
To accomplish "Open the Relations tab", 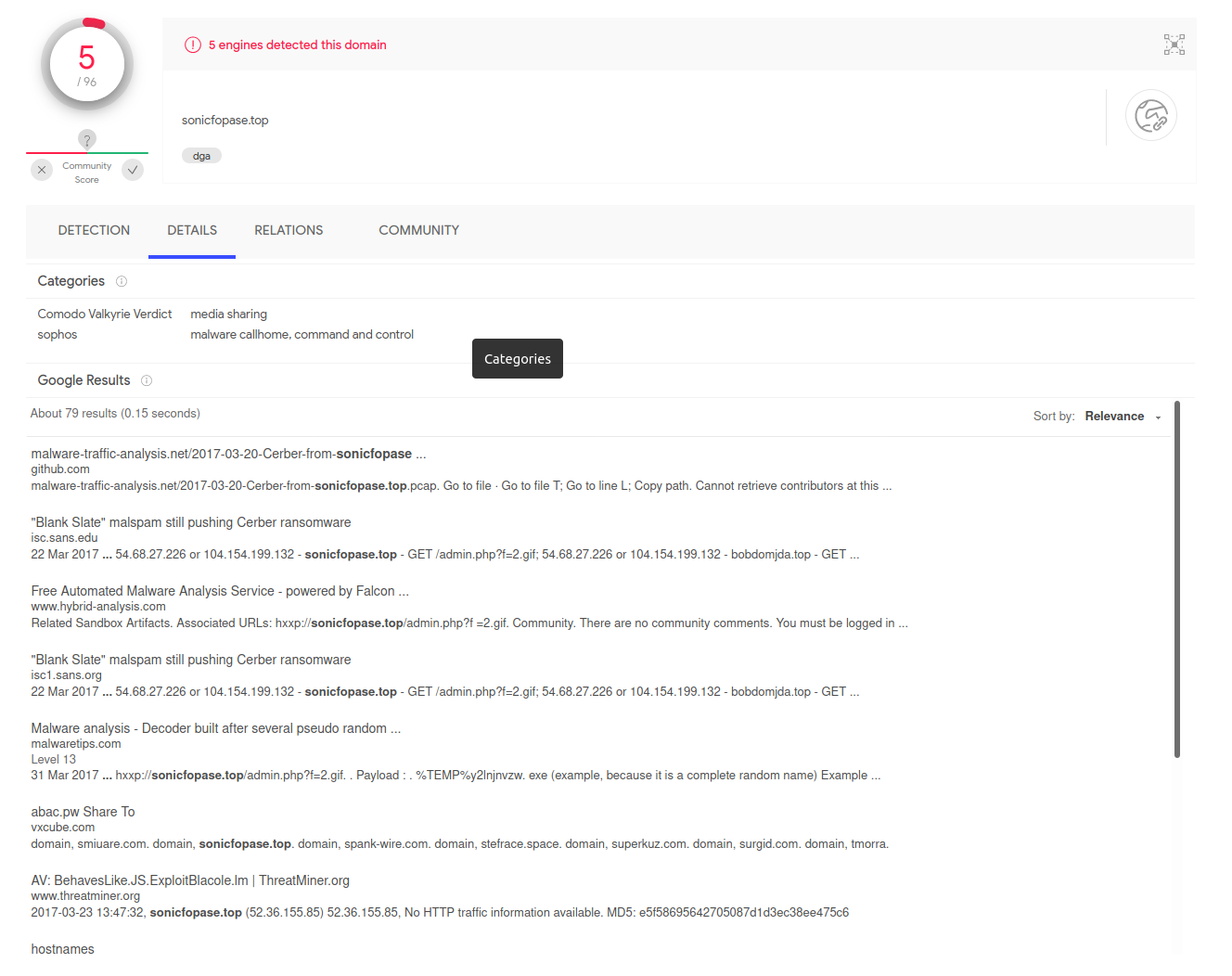I will pos(289,230).
